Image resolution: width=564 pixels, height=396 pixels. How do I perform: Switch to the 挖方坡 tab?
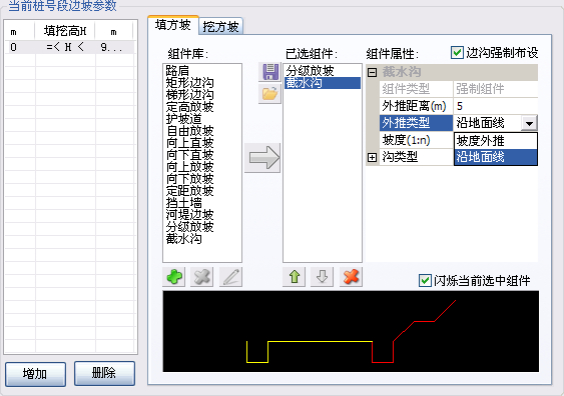(x=220, y=27)
